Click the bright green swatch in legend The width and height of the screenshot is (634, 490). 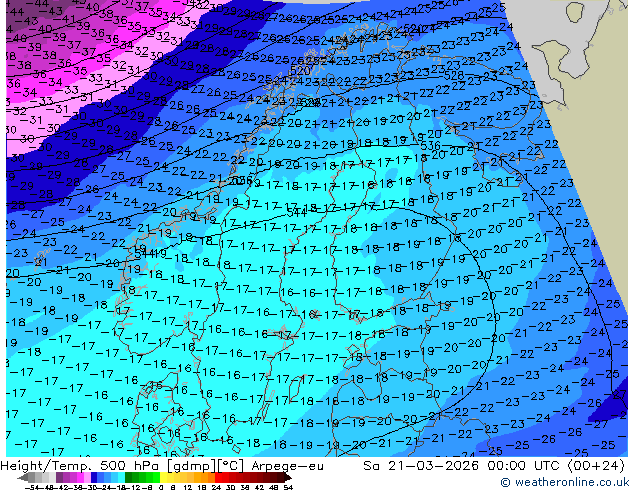tap(156, 478)
